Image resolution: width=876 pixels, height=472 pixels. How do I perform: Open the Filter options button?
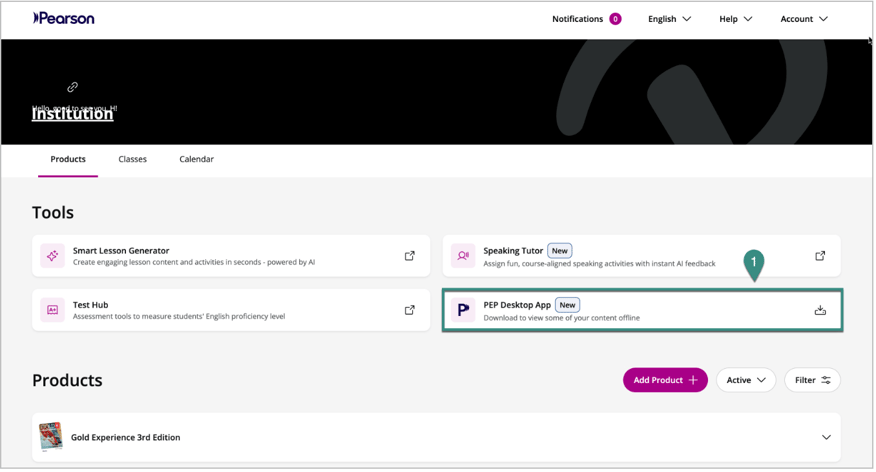pyautogui.click(x=812, y=380)
